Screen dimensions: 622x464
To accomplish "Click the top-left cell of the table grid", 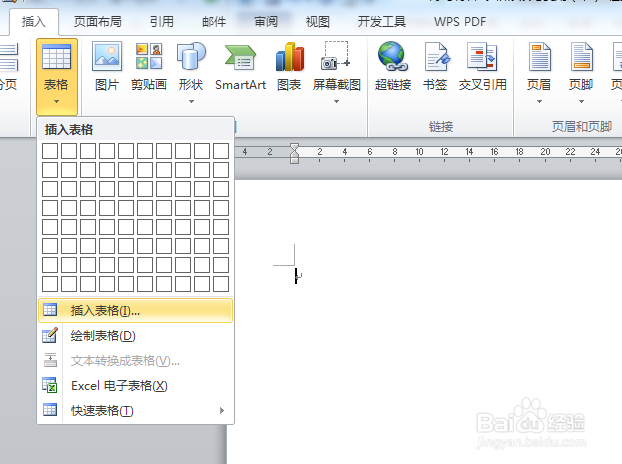I will tap(50, 151).
